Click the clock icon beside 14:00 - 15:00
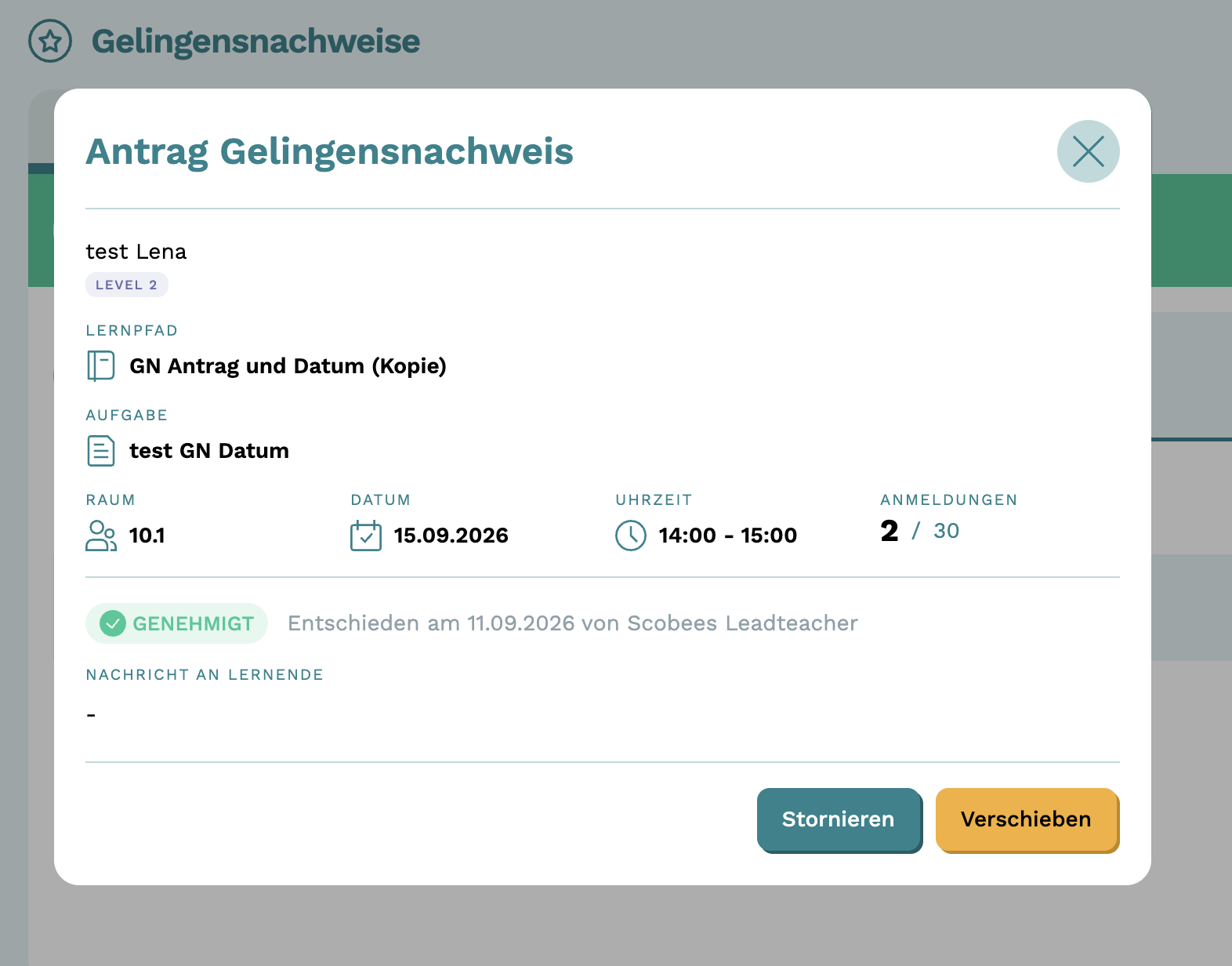Viewport: 1232px width, 966px height. (631, 536)
